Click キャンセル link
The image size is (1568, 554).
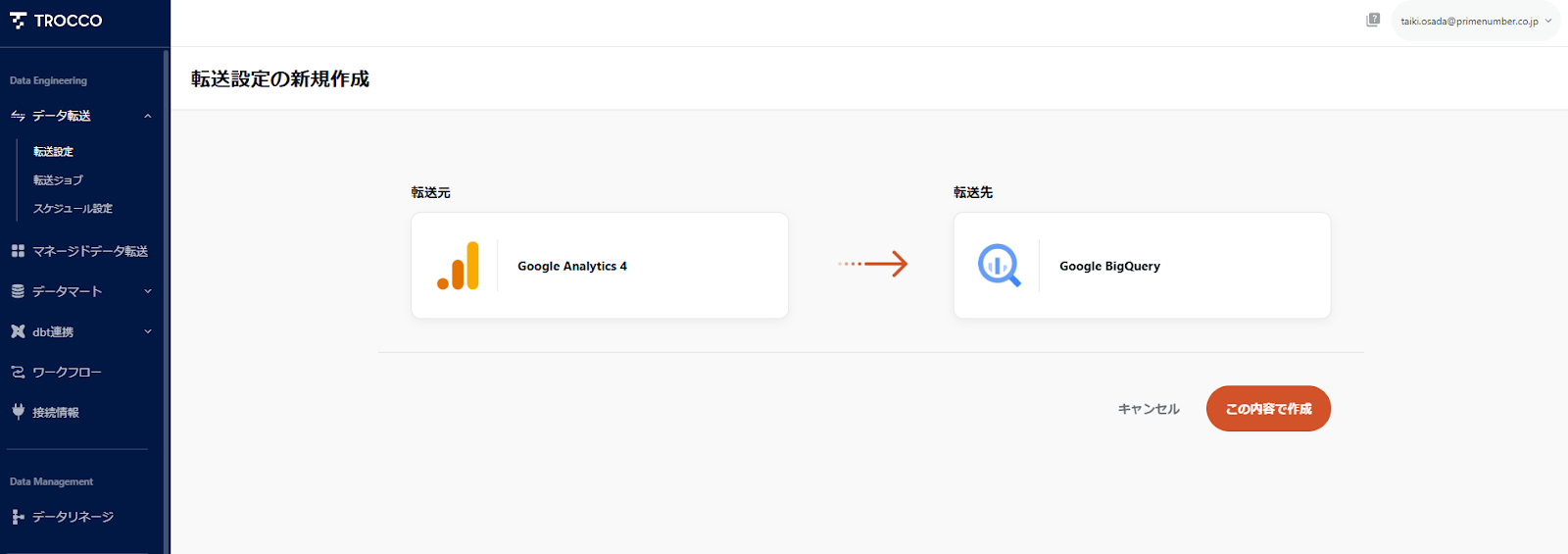tap(1149, 409)
